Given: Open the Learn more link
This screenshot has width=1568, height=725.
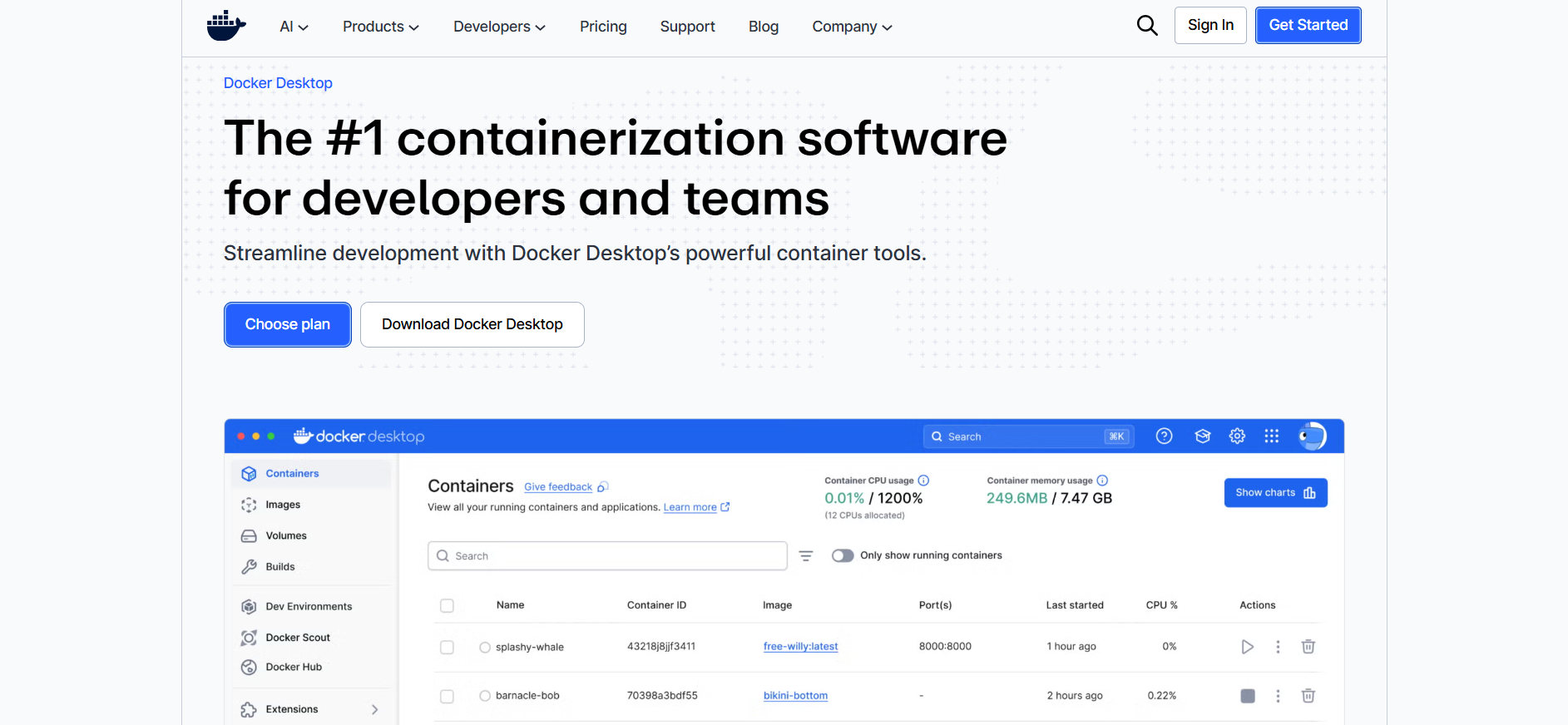Looking at the screenshot, I should (x=690, y=507).
